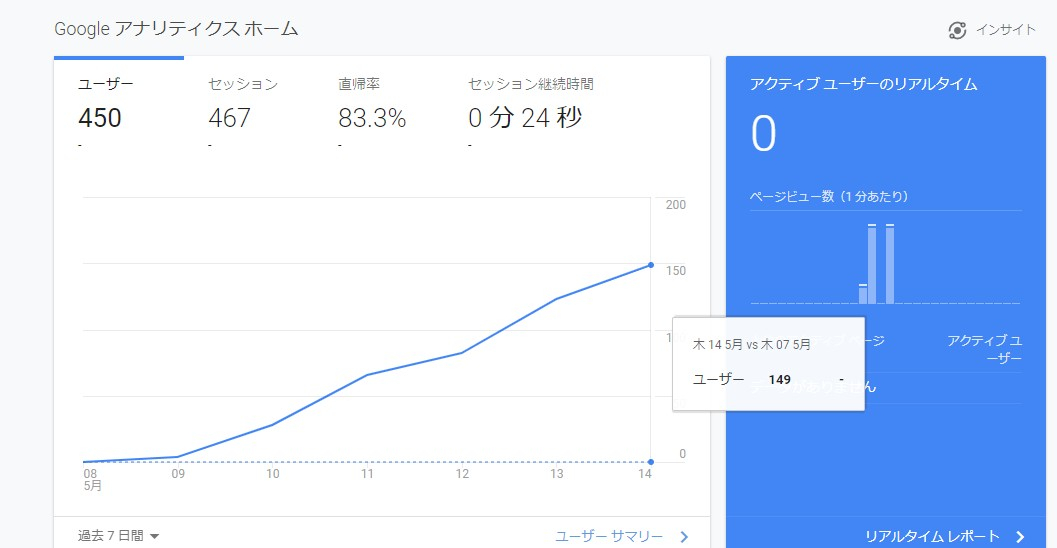This screenshot has width=1057, height=548.
Task: Click the 11 date label on axis
Action: 368,474
